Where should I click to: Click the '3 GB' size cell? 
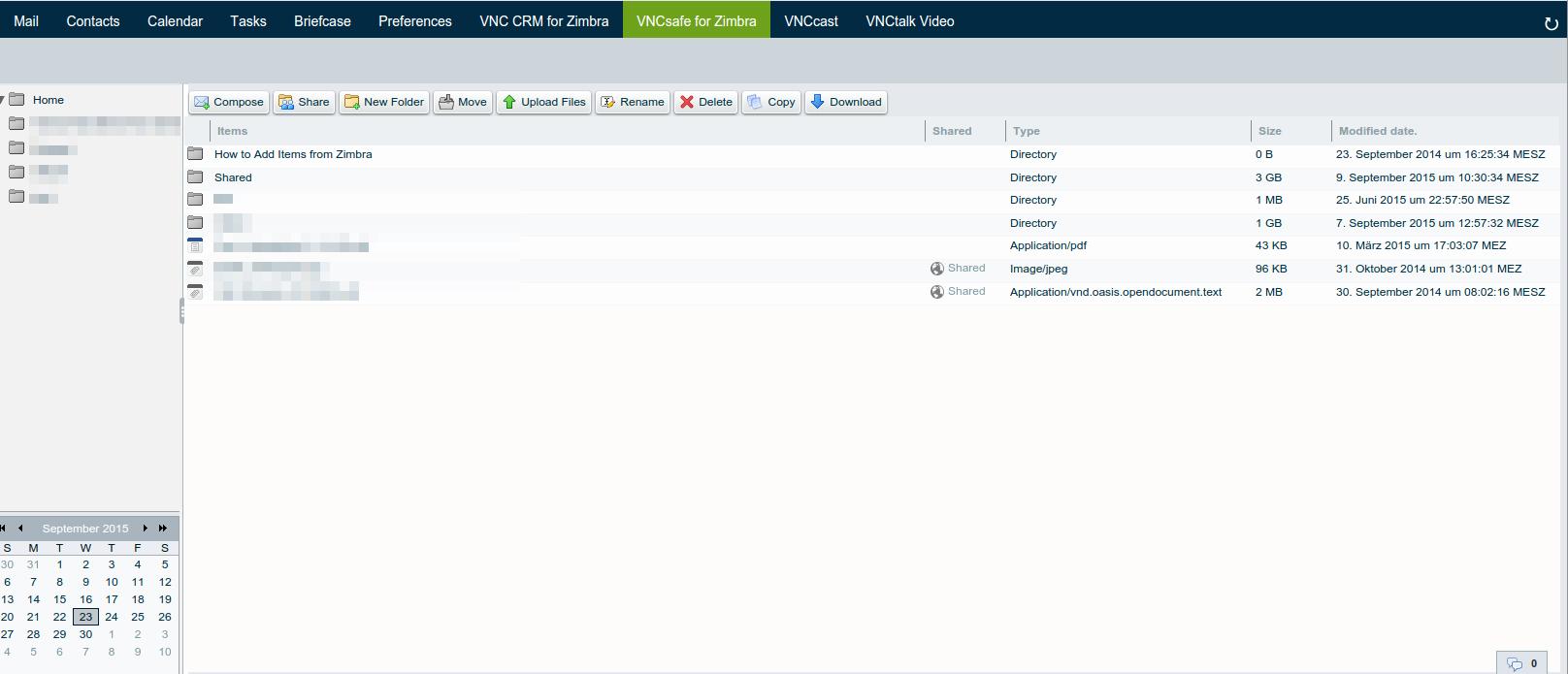[x=1268, y=177]
